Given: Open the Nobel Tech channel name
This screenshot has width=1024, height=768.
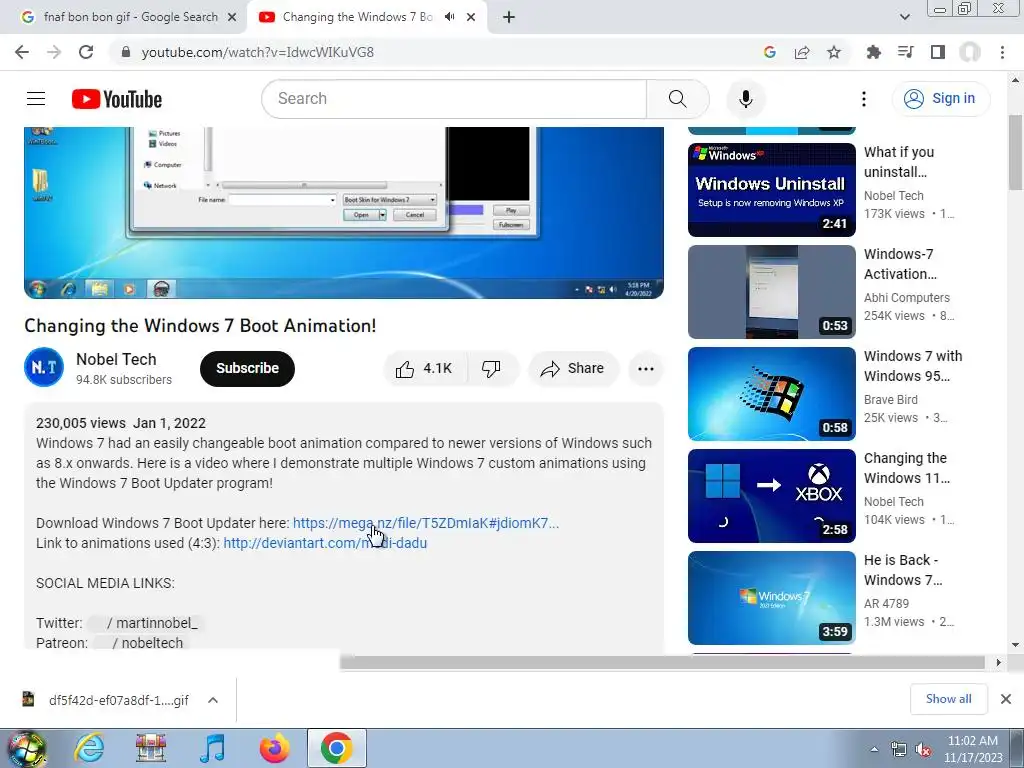Looking at the screenshot, I should click(x=116, y=359).
